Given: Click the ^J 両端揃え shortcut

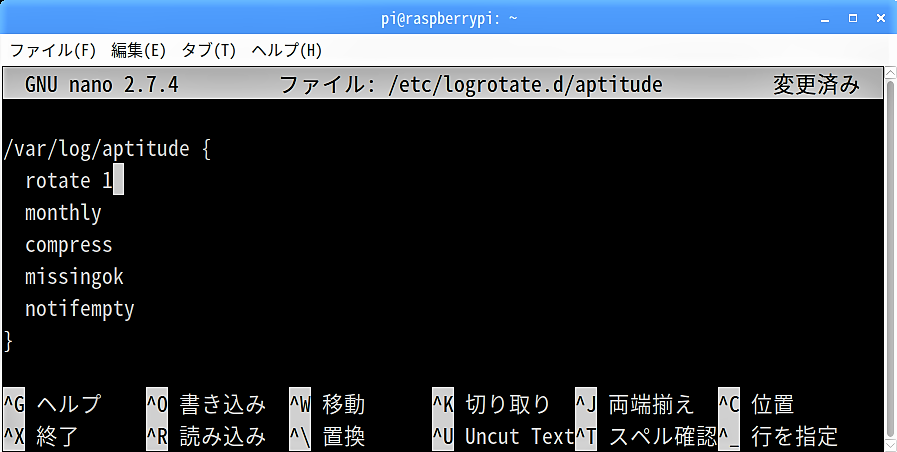Looking at the screenshot, I should [x=634, y=405].
